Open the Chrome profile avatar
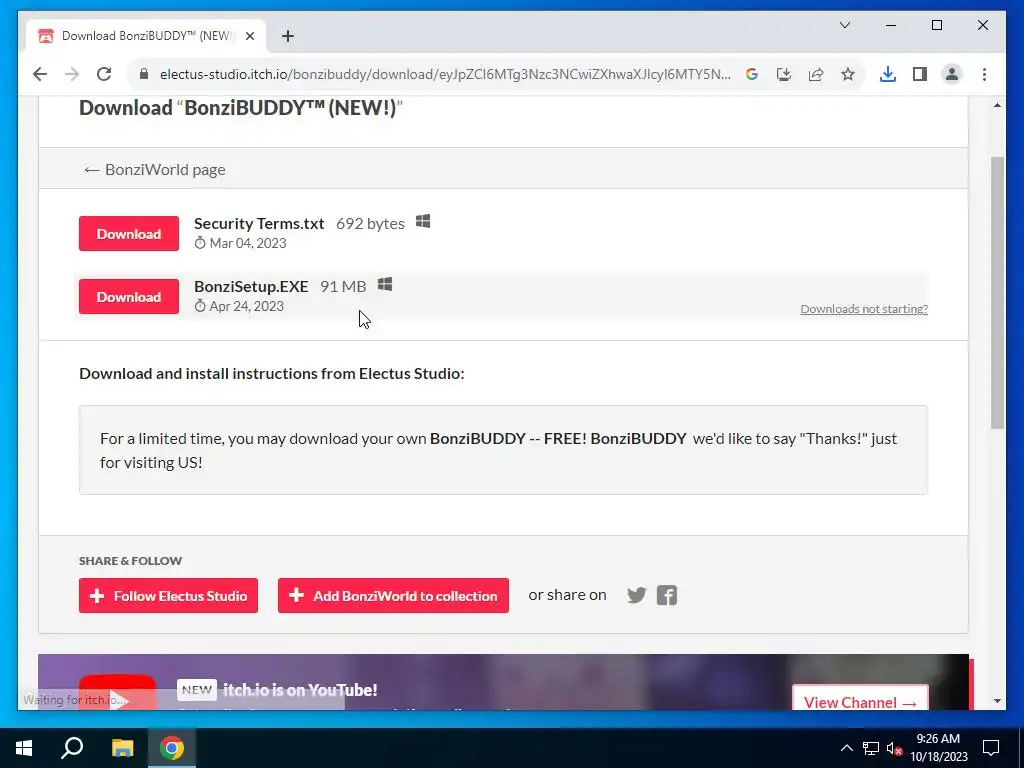This screenshot has height=768, width=1024. 952,74
